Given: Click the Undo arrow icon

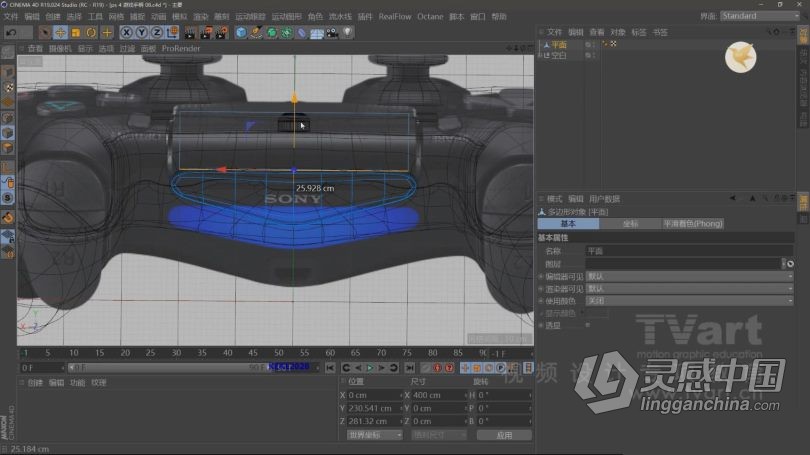Looking at the screenshot, I should point(11,33).
